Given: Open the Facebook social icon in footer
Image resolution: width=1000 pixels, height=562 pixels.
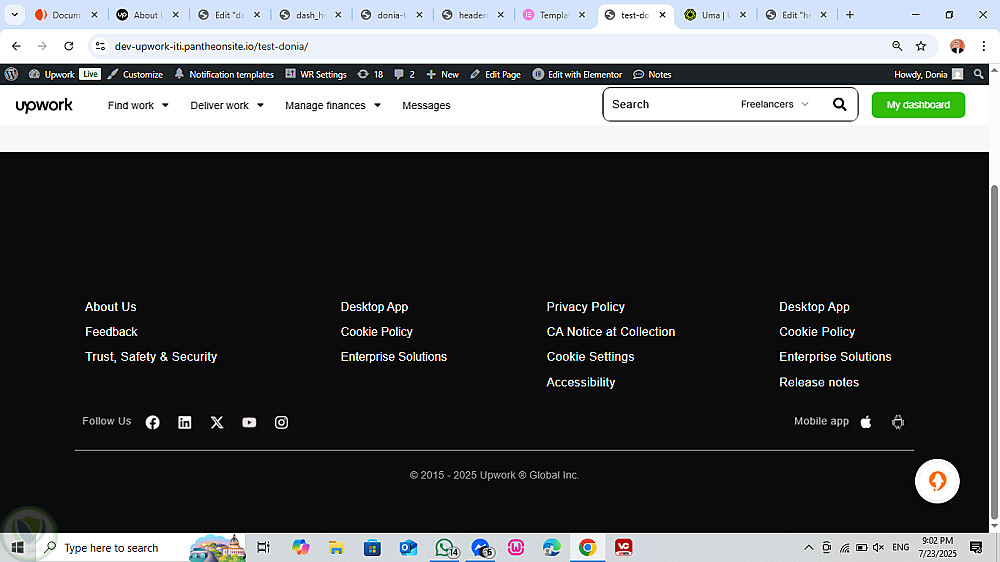Looking at the screenshot, I should [152, 422].
